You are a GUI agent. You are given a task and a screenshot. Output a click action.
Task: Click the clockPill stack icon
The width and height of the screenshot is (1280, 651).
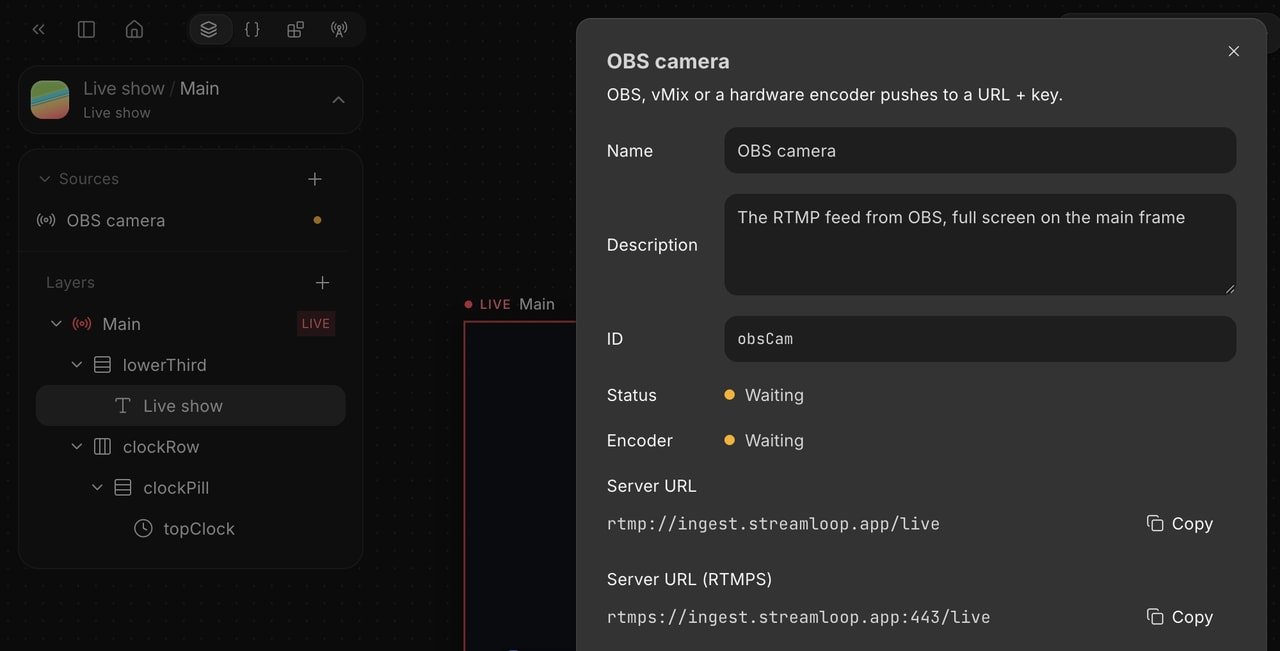tap(123, 488)
